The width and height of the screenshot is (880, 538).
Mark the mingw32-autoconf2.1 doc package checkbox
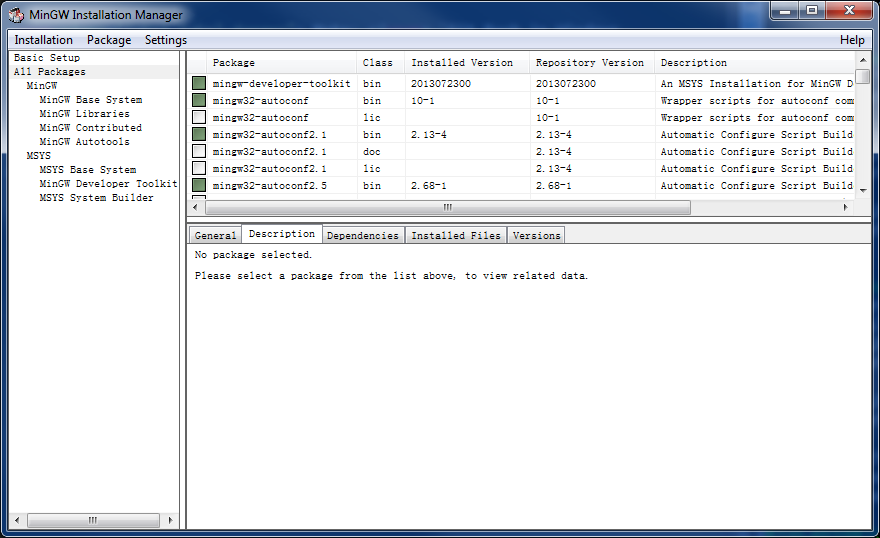click(x=199, y=151)
